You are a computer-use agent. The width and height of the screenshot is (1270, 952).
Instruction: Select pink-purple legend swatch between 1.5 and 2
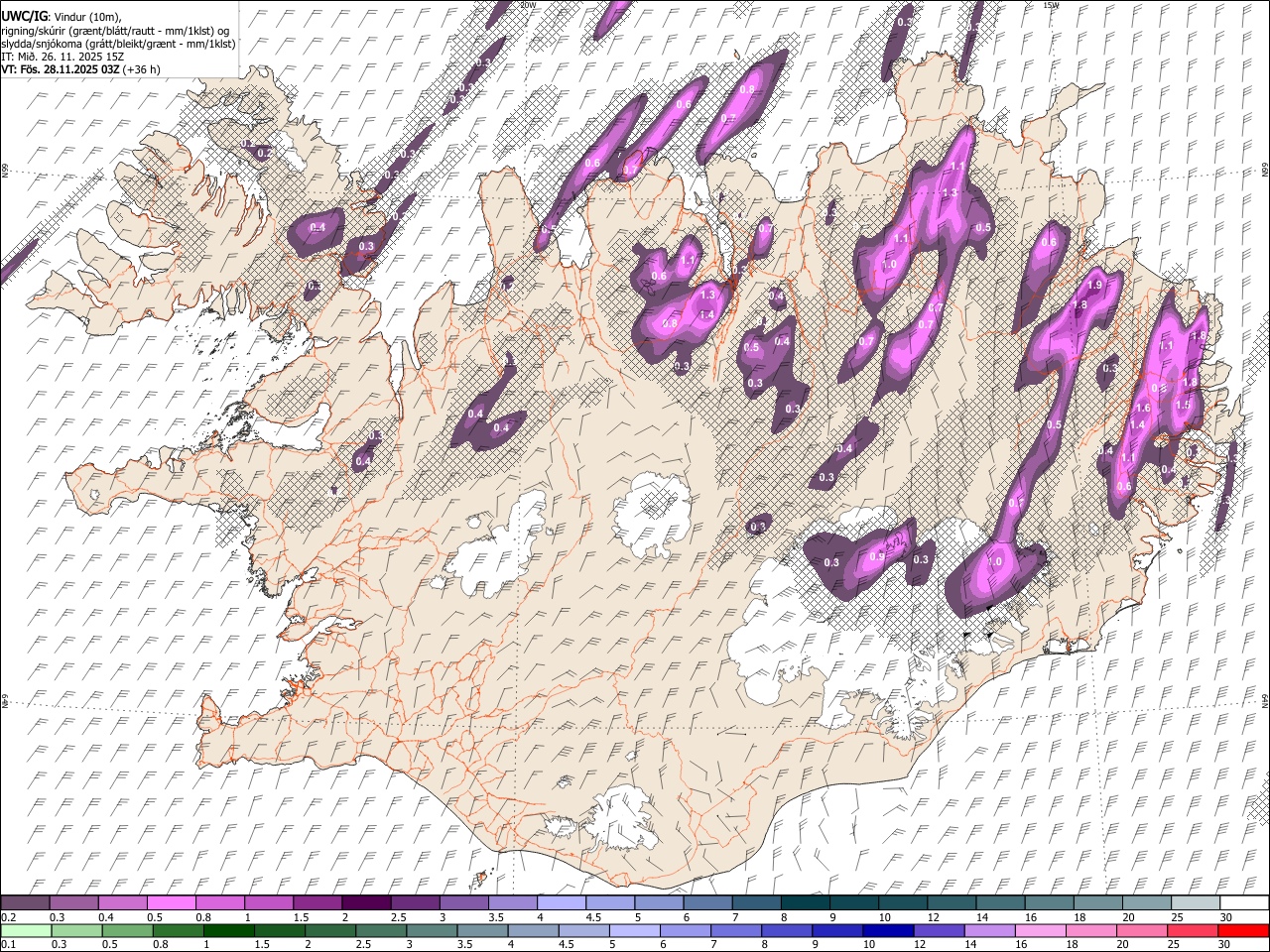pyautogui.click(x=317, y=902)
